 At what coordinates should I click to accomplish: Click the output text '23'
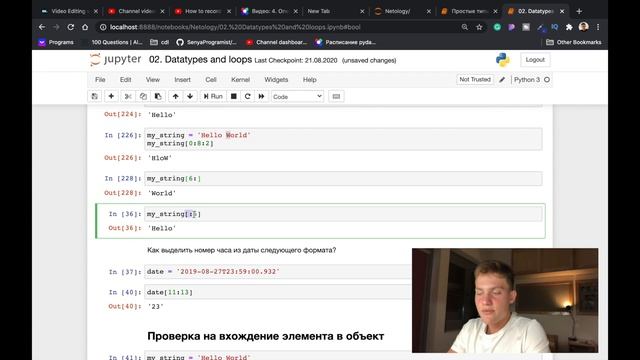coord(156,307)
